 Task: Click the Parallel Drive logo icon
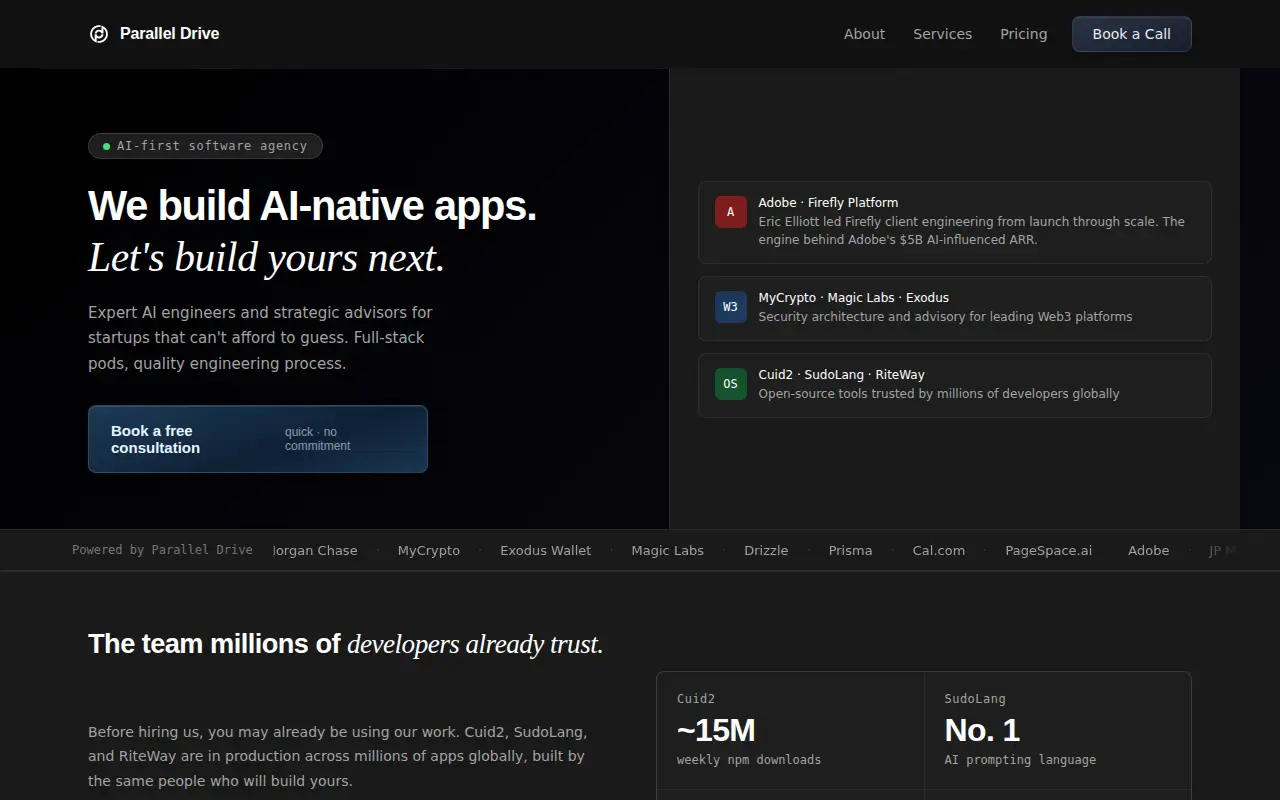tap(99, 34)
